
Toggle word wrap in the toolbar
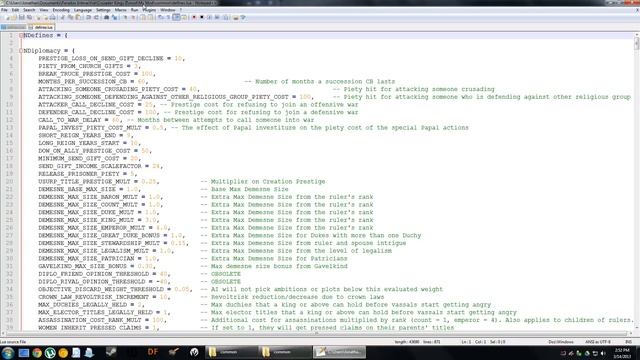(x=160, y=18)
